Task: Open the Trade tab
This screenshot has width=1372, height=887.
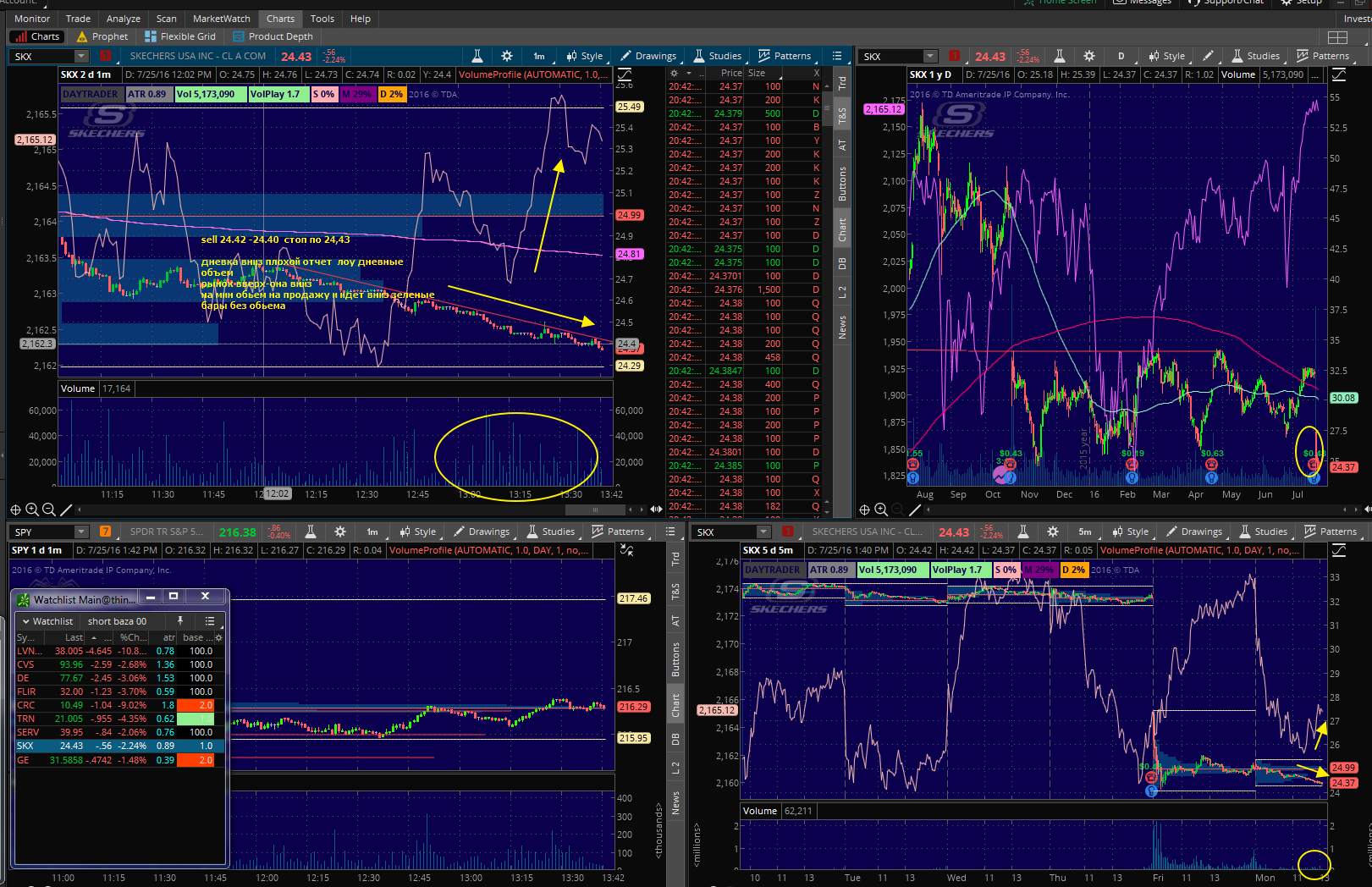Action: (78, 19)
